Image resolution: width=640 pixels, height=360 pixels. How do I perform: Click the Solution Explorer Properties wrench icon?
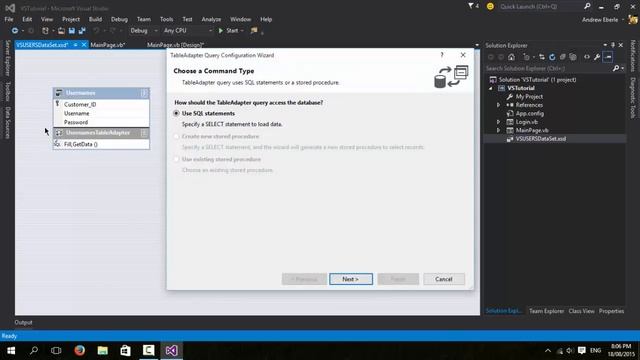(x=597, y=57)
